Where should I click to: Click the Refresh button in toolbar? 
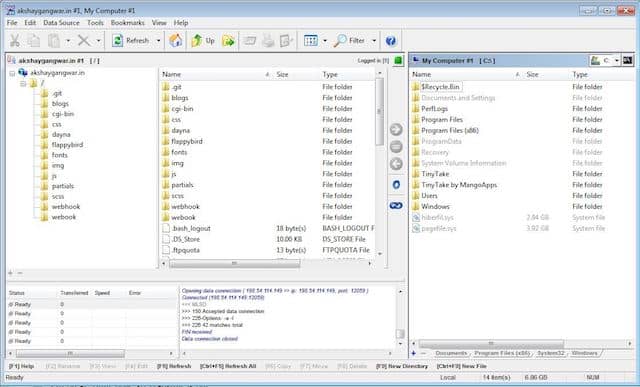(x=131, y=40)
